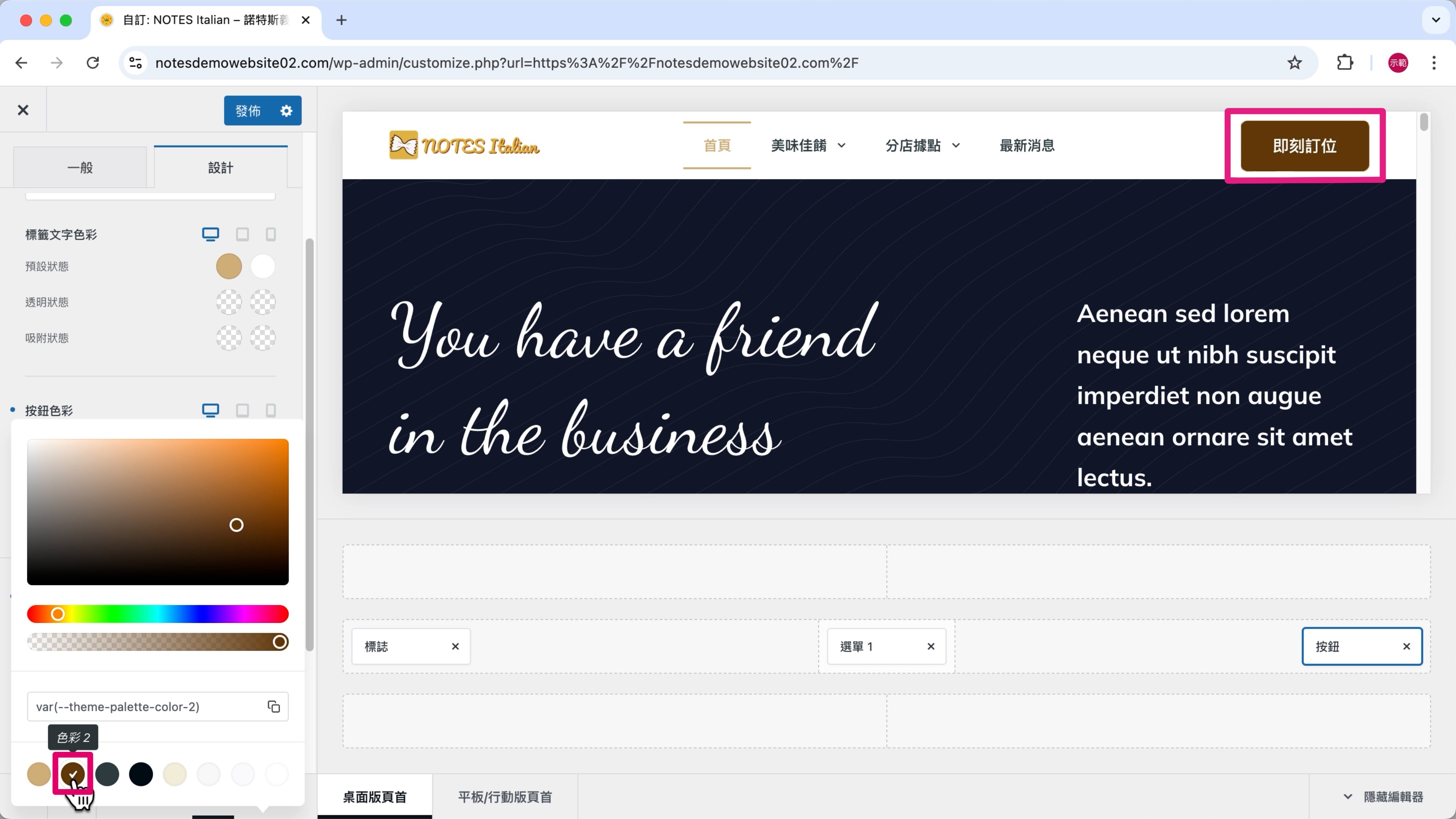Viewport: 1456px width, 819px height.
Task: Remove the 標誌 logo element from header
Action: point(455,646)
